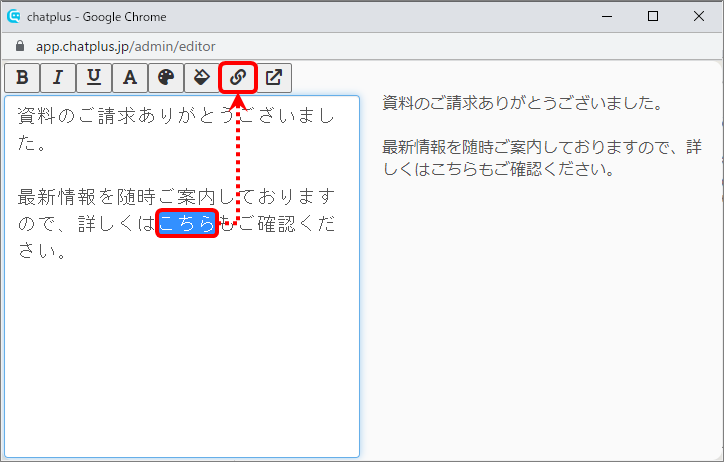Screen dimensions: 724x462
Task: Click the chatplus favicon in title bar
Action: pyautogui.click(x=14, y=16)
